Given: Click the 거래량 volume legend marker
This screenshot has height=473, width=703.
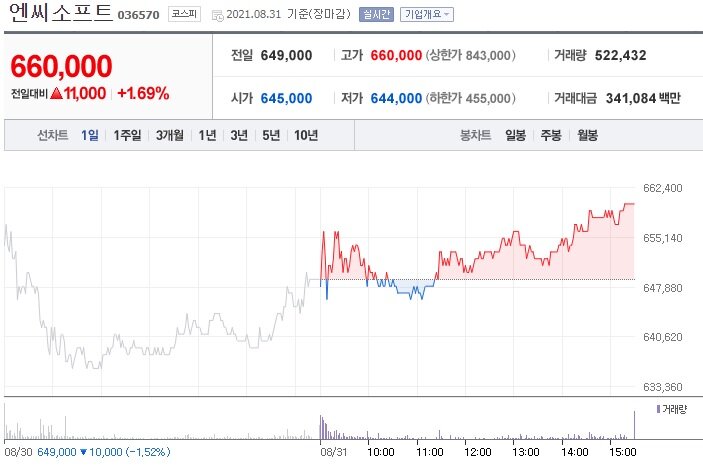Looking at the screenshot, I should [658, 409].
